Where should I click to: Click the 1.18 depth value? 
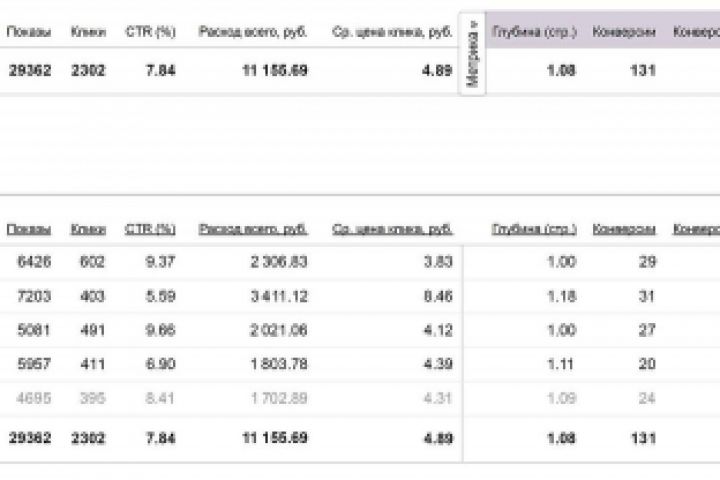point(562,296)
